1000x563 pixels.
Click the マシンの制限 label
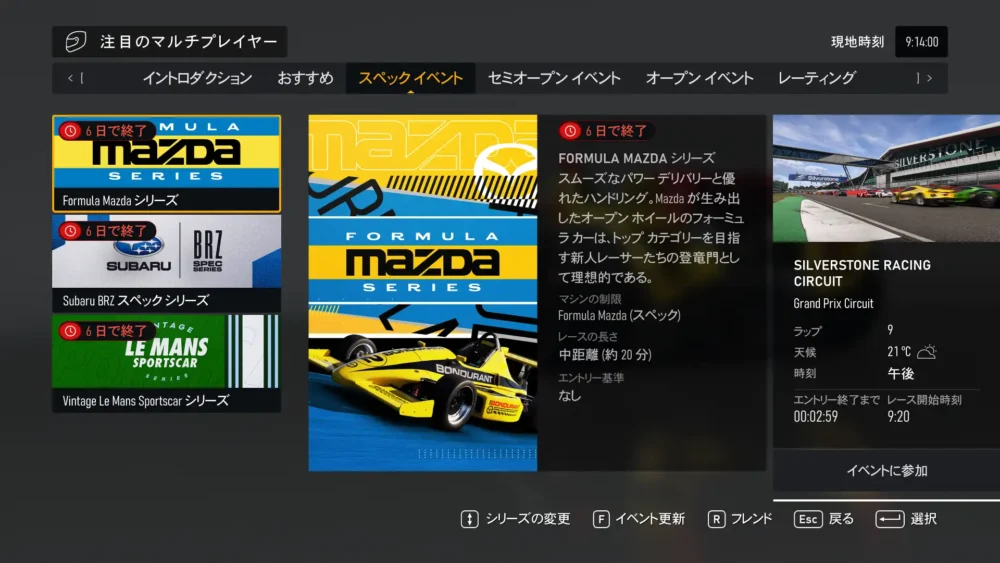(x=590, y=299)
